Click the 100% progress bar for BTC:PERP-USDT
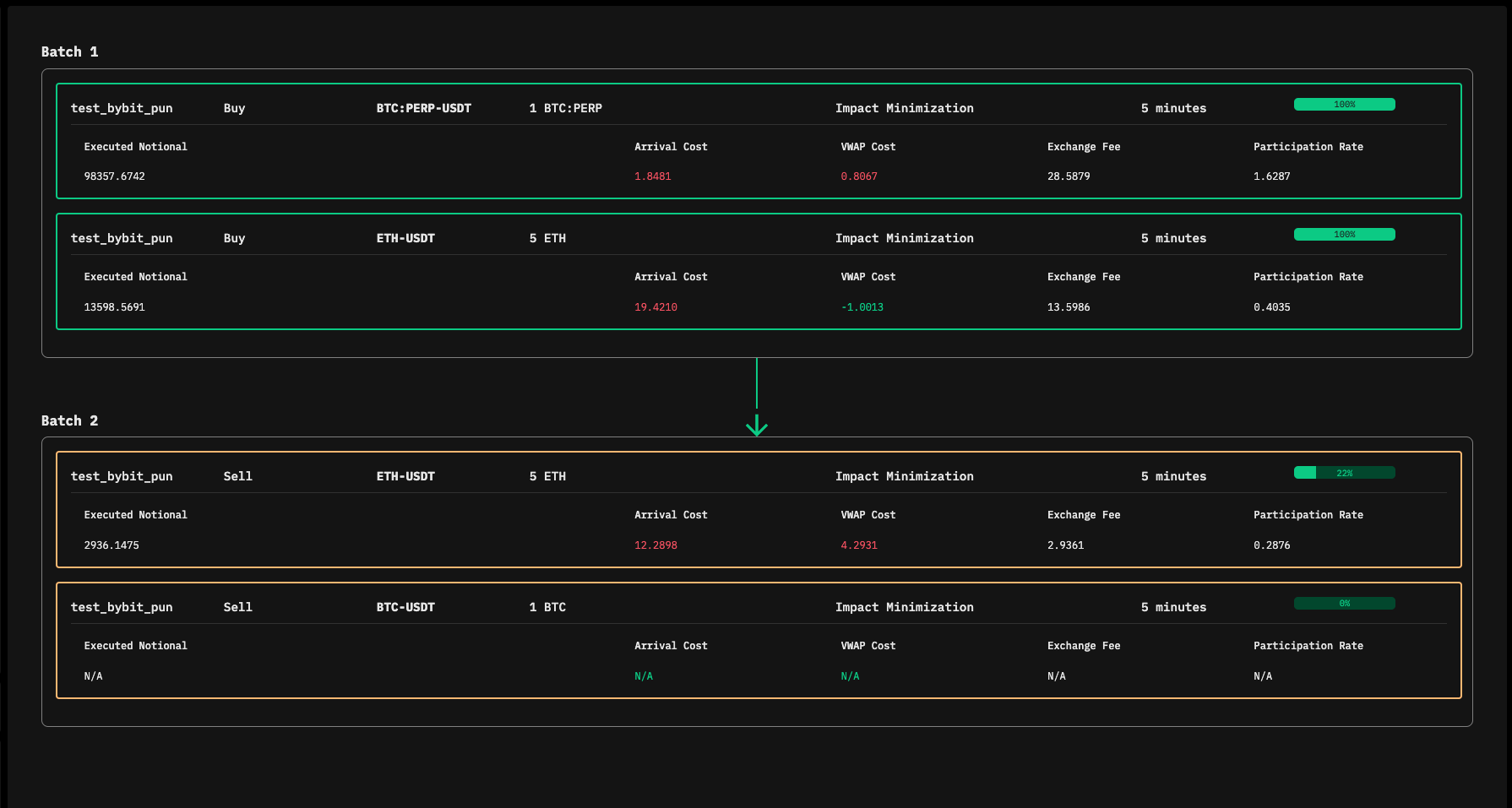 pos(1344,105)
